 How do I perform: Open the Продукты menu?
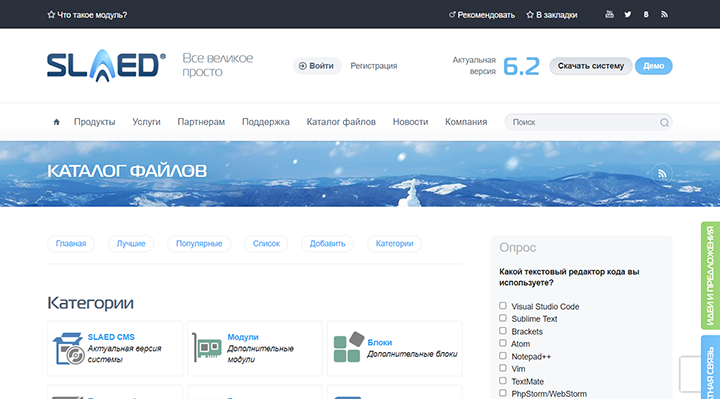(x=95, y=122)
